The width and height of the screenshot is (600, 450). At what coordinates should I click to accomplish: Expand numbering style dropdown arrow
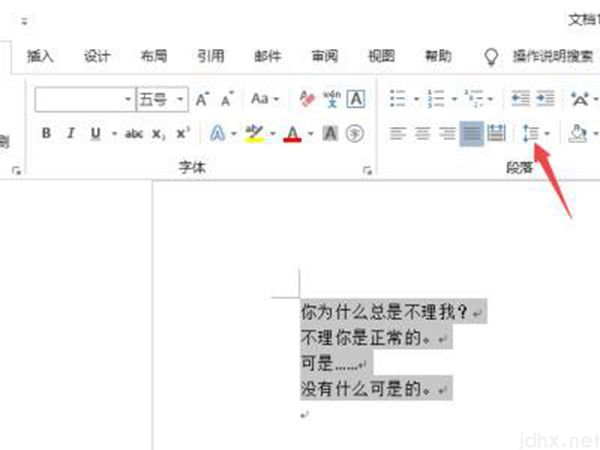[x=454, y=99]
